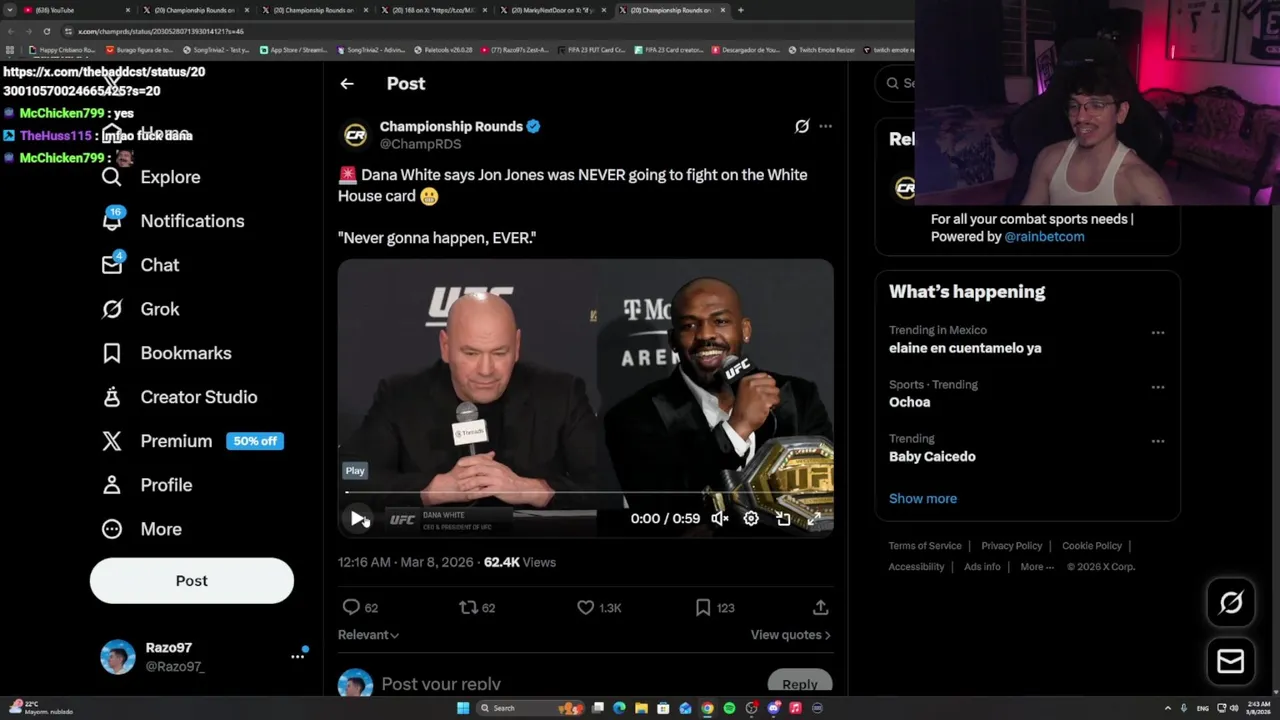Open Explore from the sidebar
This screenshot has height=720, width=1280.
pyautogui.click(x=151, y=177)
